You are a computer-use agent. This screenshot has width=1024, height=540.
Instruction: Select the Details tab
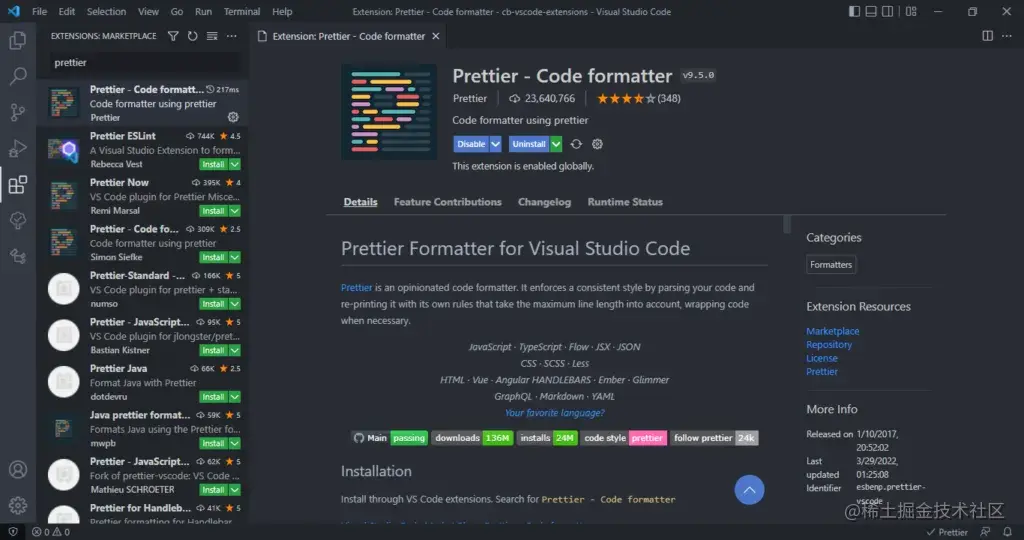click(360, 202)
